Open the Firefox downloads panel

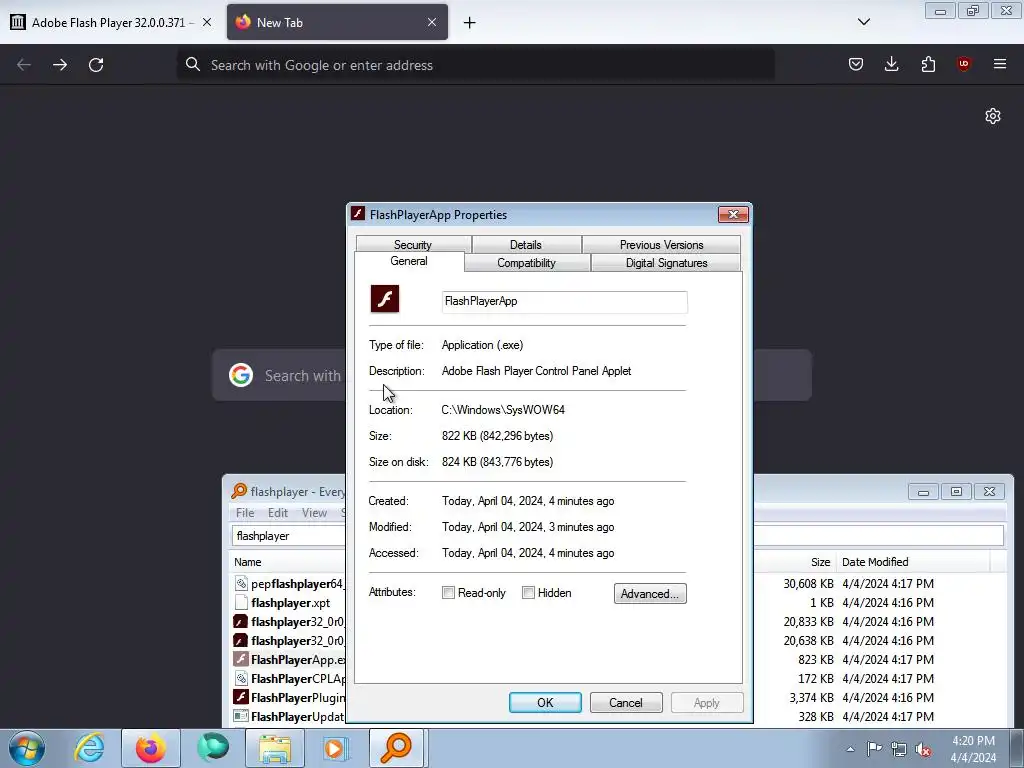[891, 64]
